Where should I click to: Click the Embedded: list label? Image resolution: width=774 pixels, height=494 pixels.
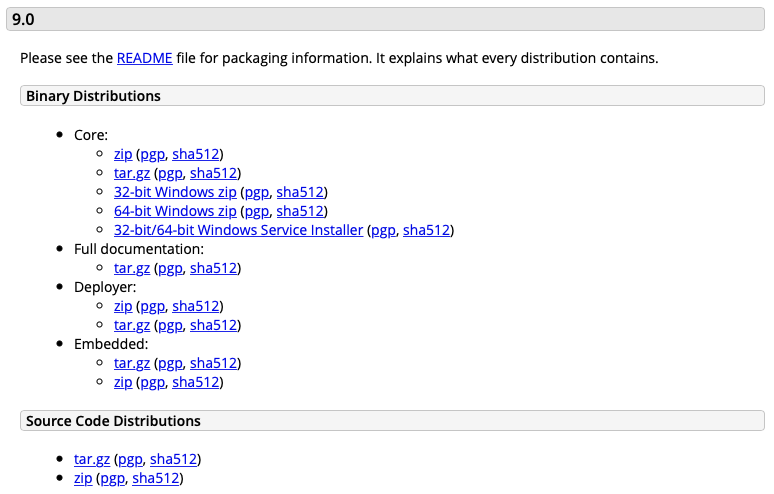click(x=111, y=344)
